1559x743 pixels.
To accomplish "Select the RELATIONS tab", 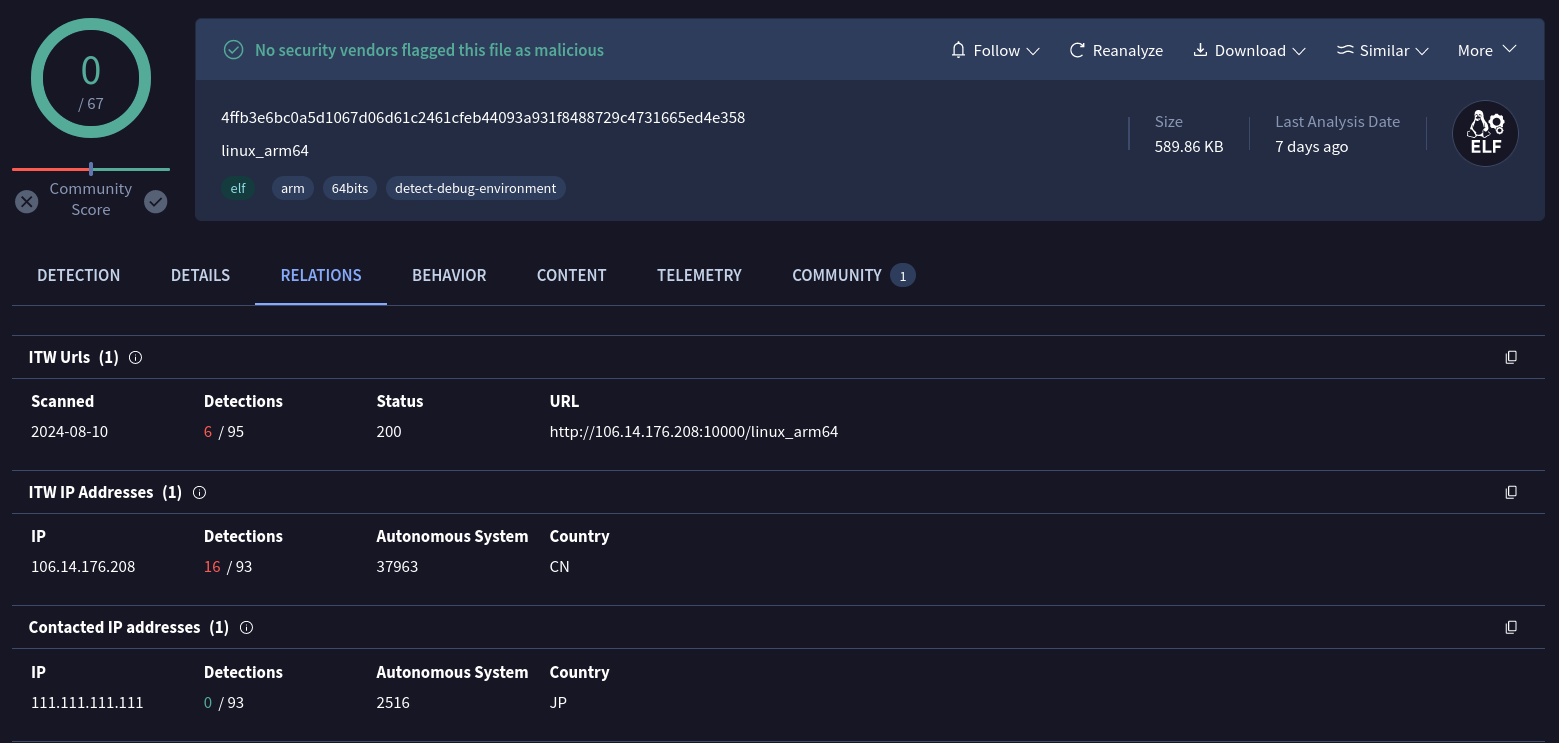I will click(x=321, y=275).
